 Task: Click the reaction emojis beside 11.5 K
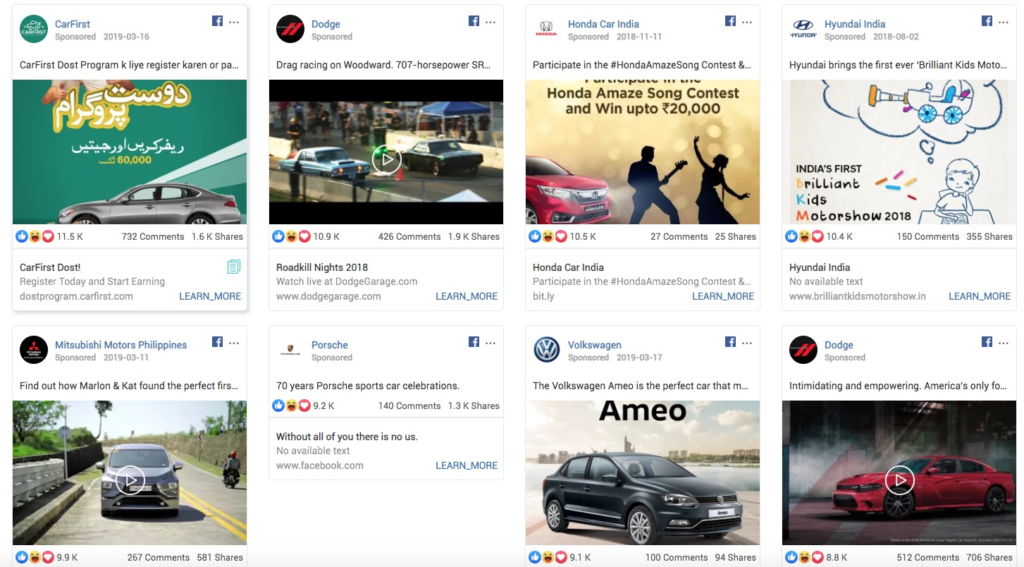point(35,236)
